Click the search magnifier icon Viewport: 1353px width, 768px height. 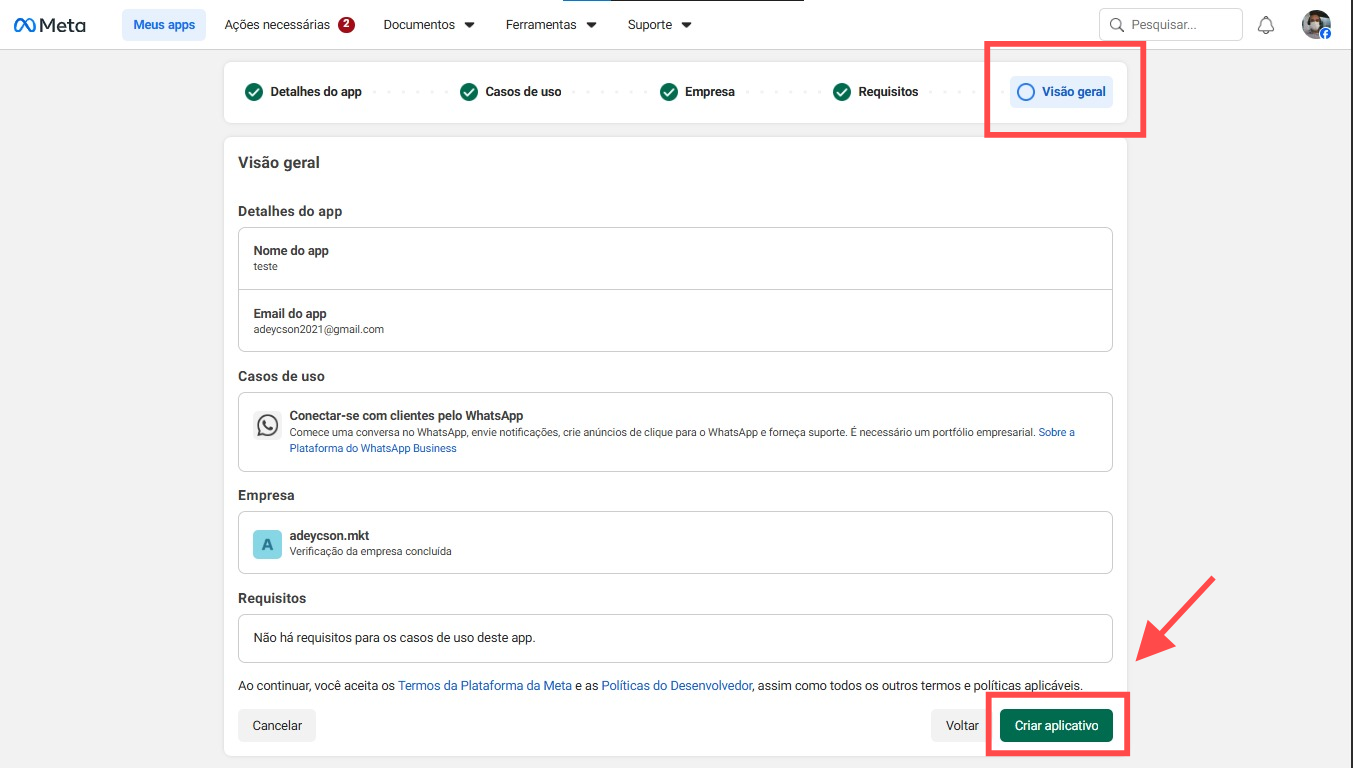point(1116,25)
